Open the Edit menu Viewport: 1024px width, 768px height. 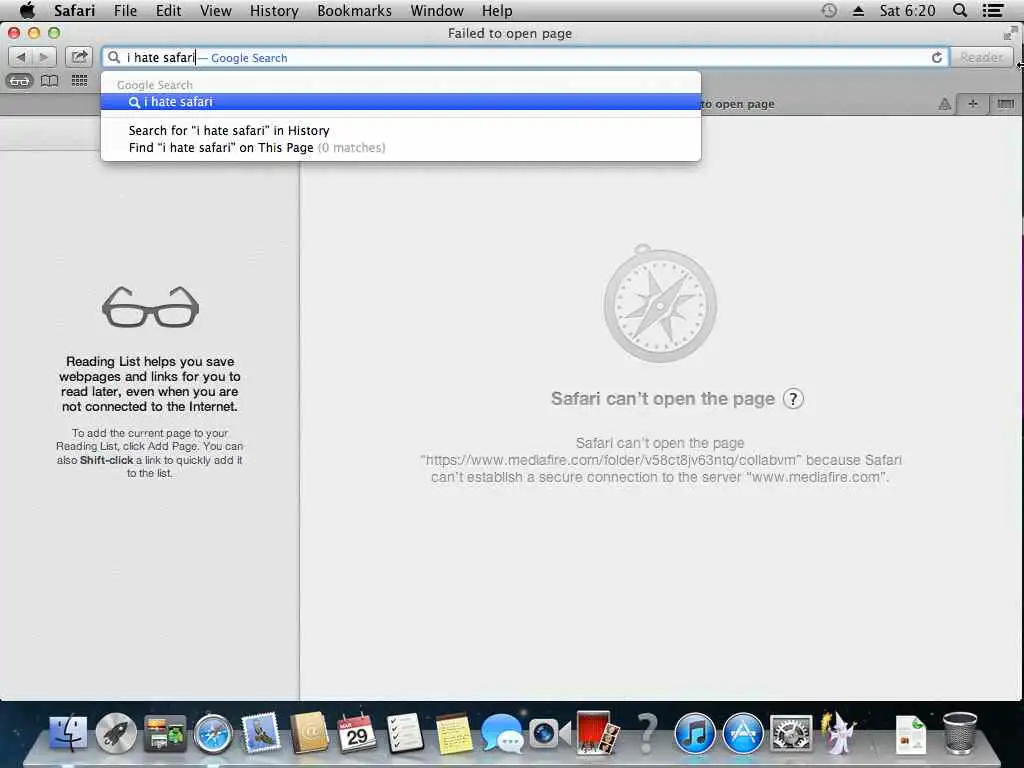168,10
